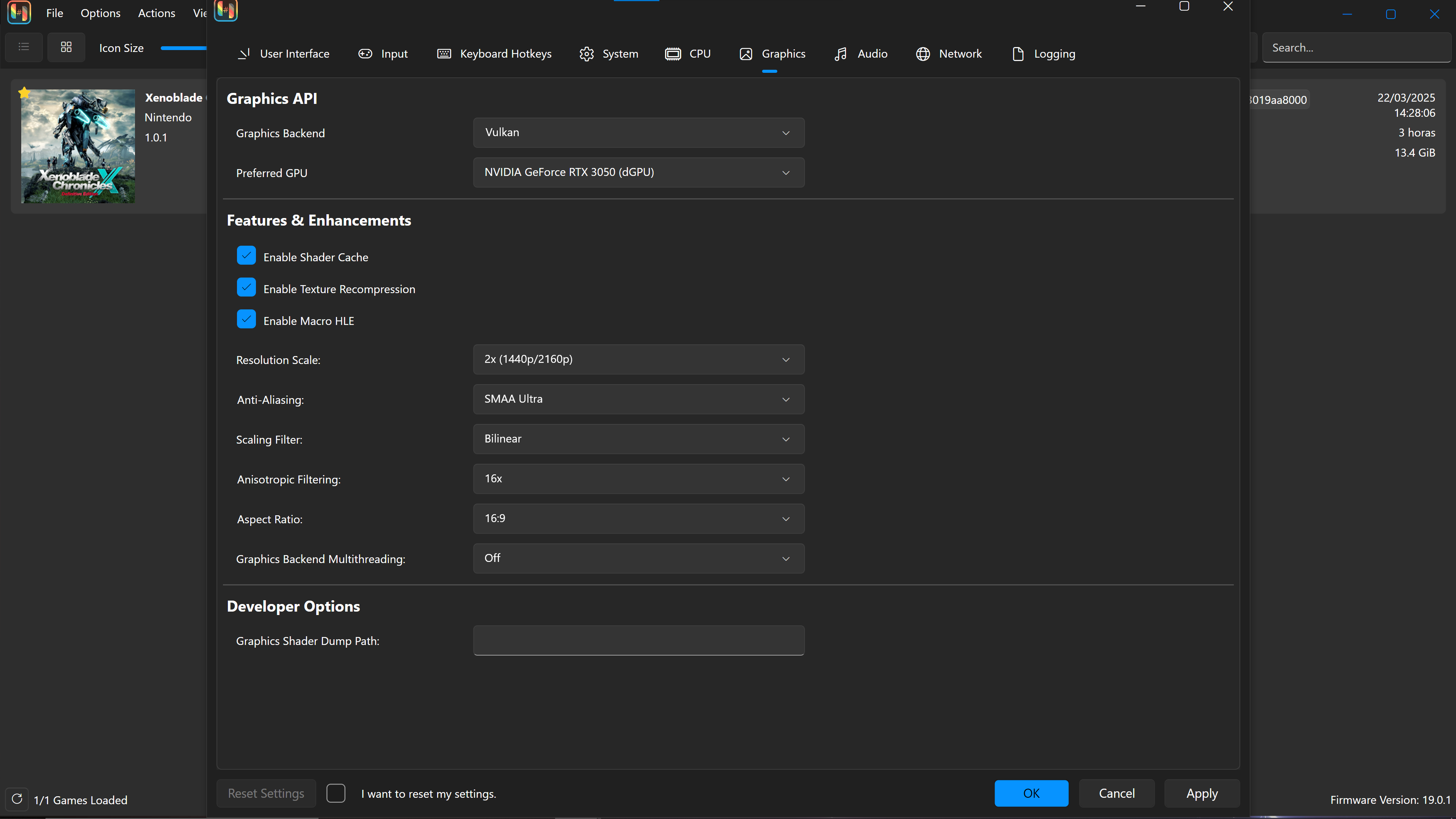Open the CPU settings tab

(688, 54)
